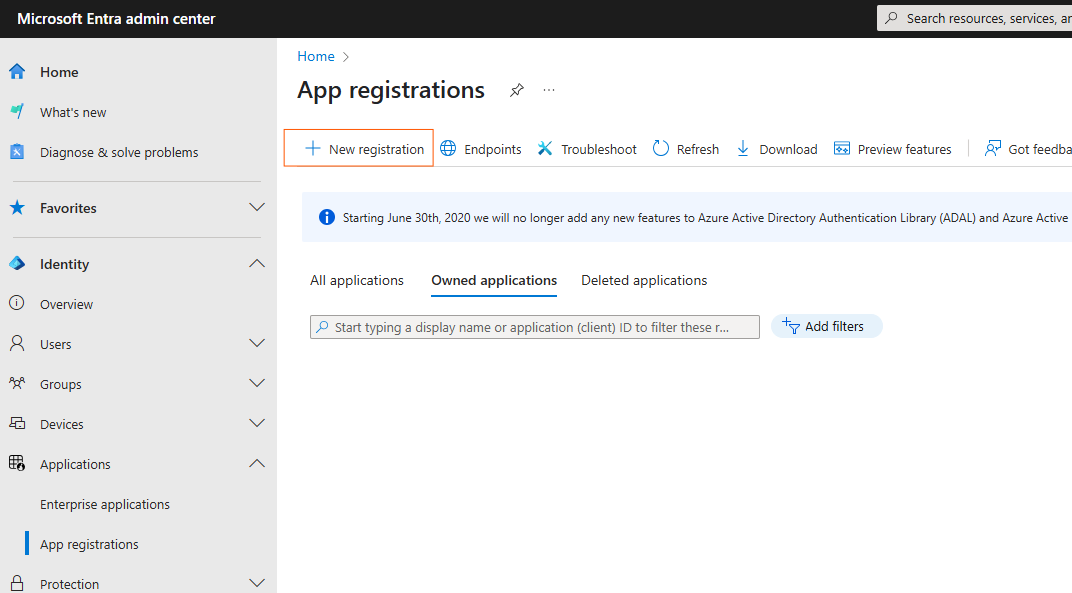Open the ellipsis more options menu

tap(549, 90)
